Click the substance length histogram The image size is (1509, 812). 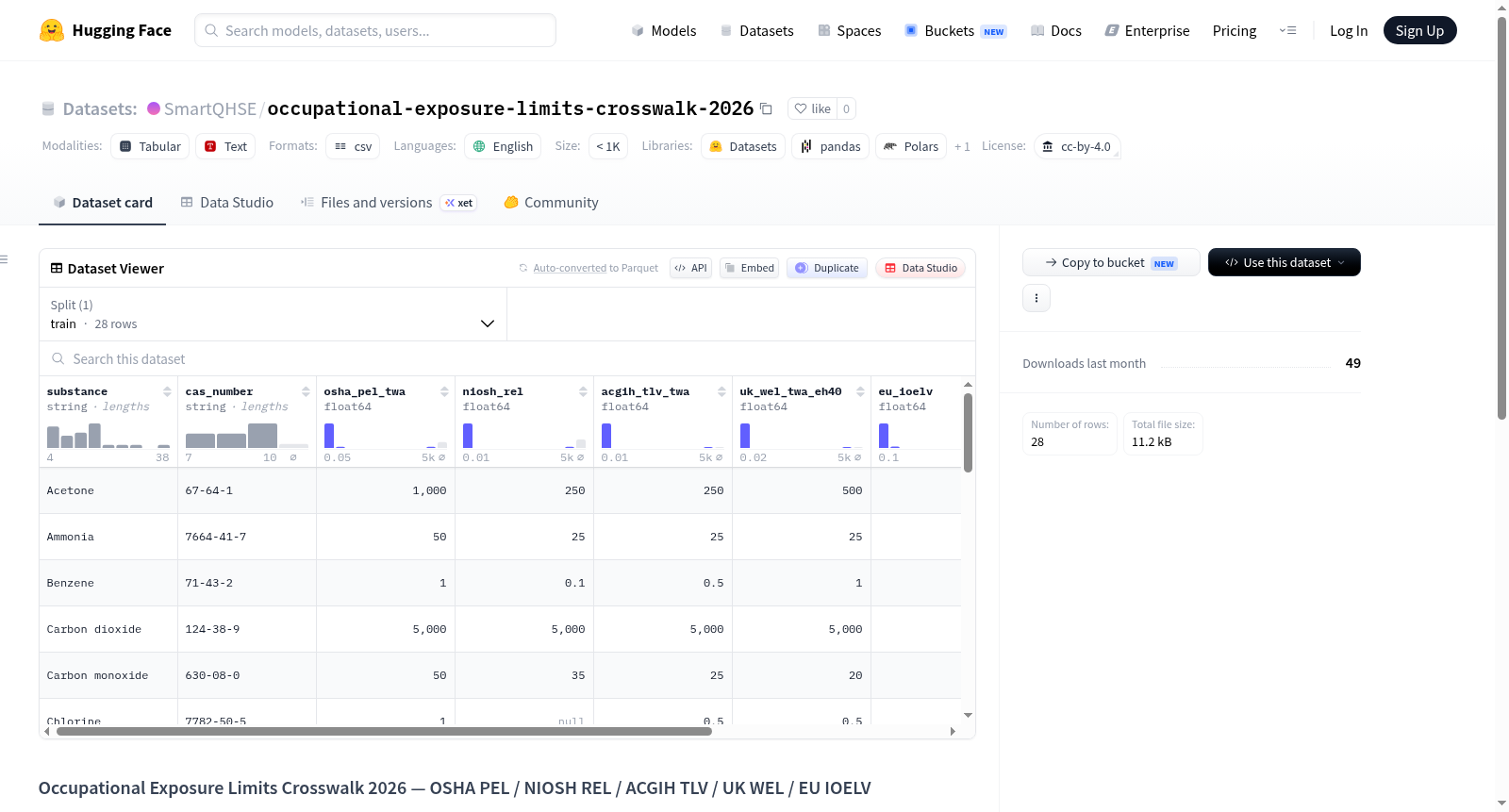tap(108, 436)
